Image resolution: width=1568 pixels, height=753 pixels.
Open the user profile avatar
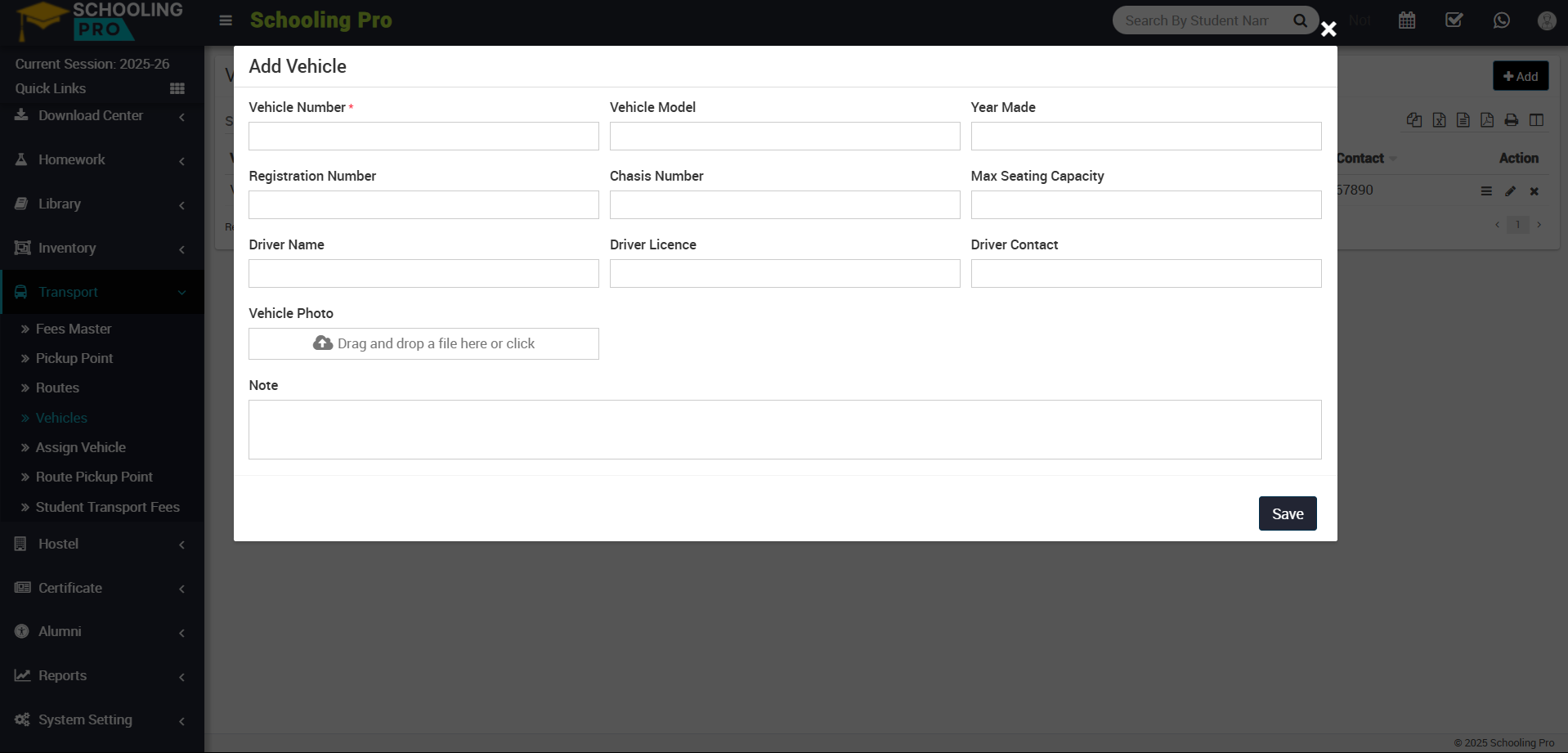click(x=1547, y=20)
